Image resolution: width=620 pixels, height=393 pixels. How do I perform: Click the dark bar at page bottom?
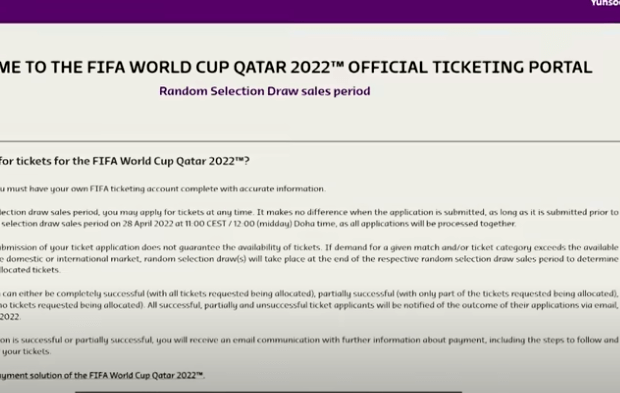tap(268, 391)
